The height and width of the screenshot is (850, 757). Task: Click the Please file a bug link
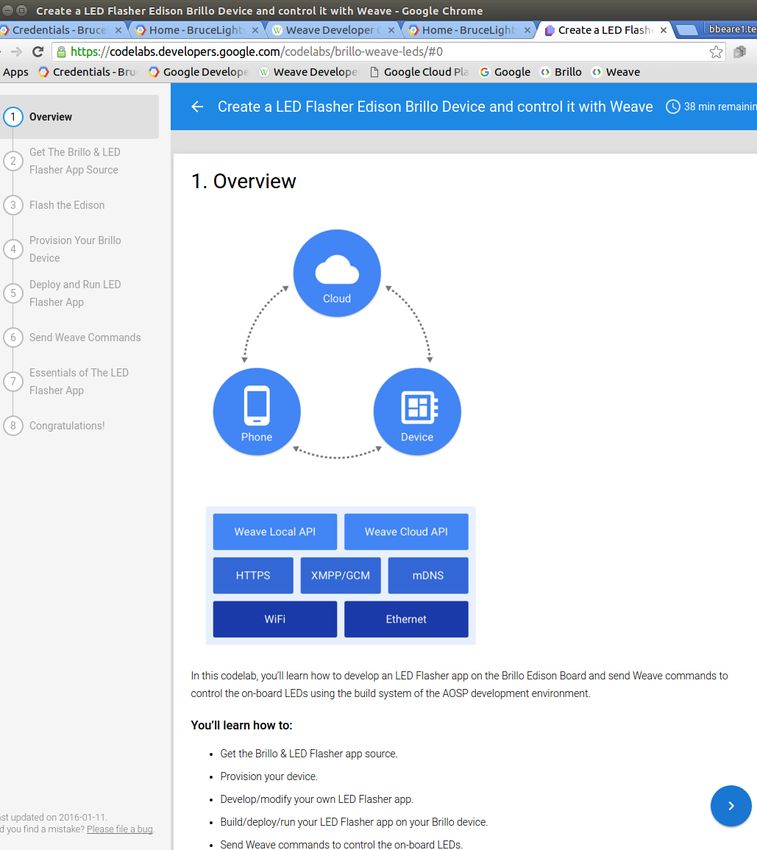tap(120, 829)
